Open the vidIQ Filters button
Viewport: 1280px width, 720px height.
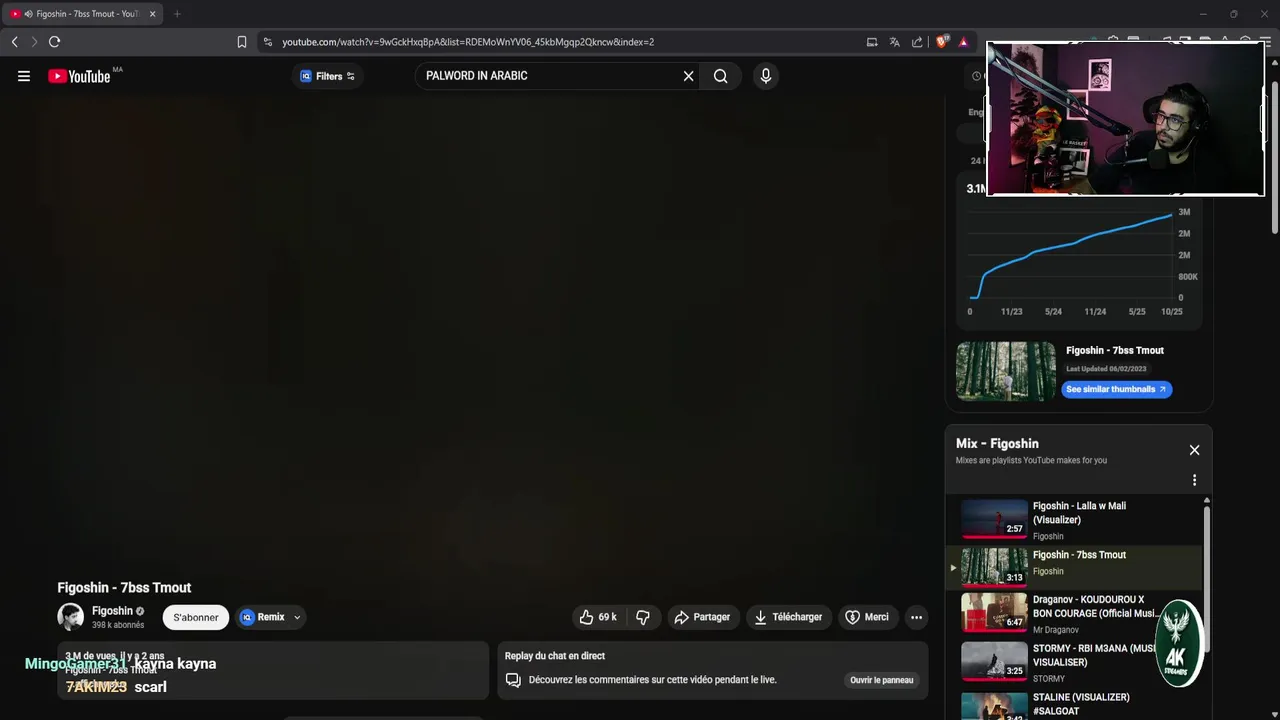coord(328,76)
